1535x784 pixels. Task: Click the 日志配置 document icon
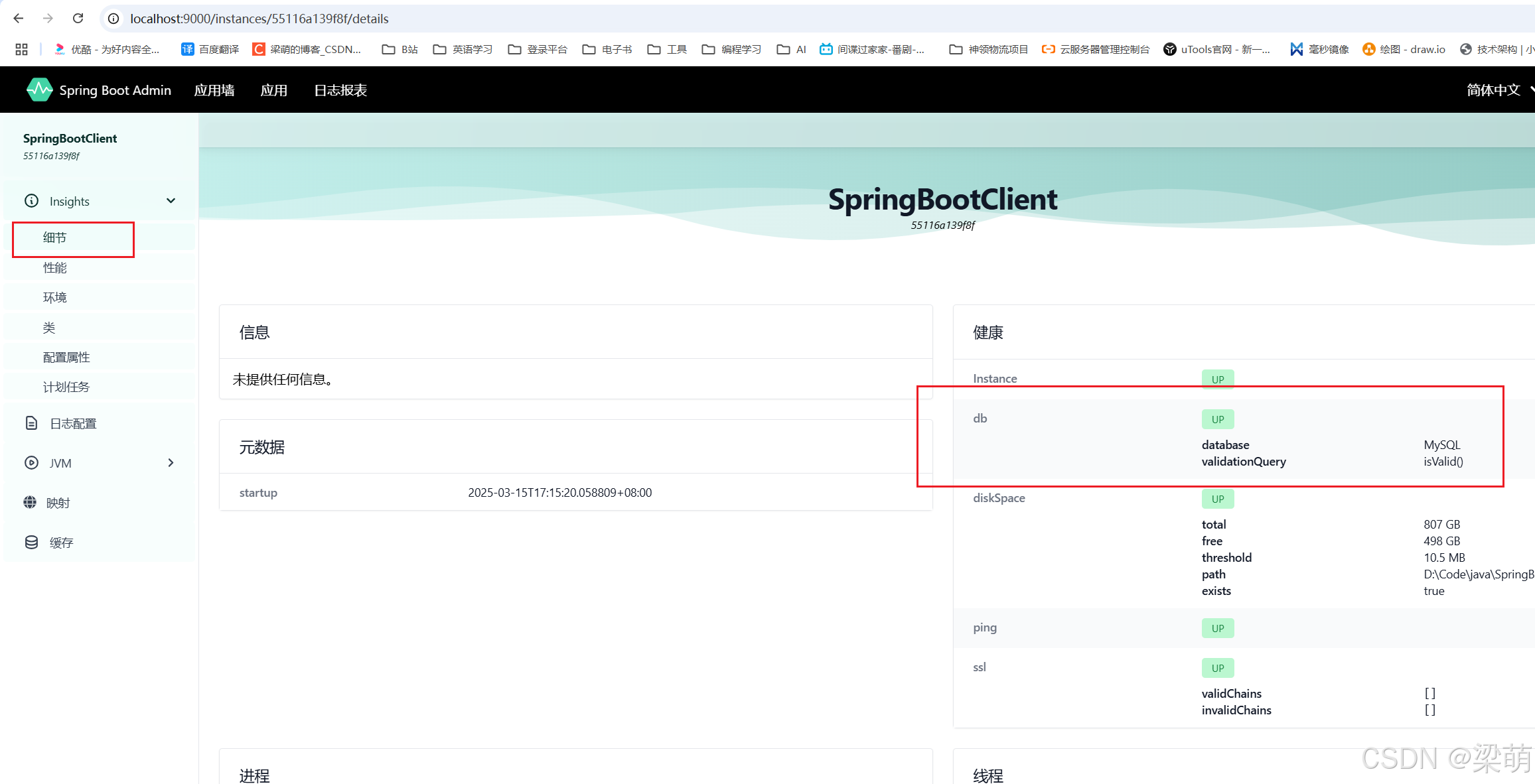pos(31,423)
